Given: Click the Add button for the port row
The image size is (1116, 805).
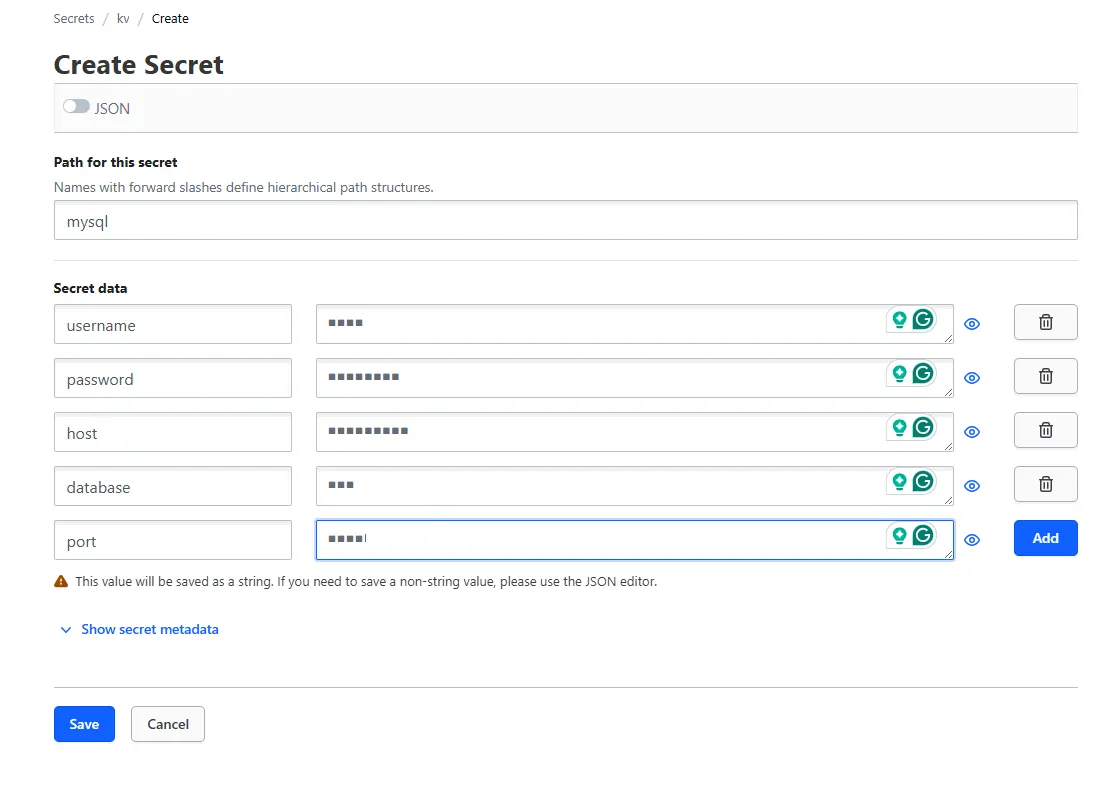Looking at the screenshot, I should pos(1045,537).
